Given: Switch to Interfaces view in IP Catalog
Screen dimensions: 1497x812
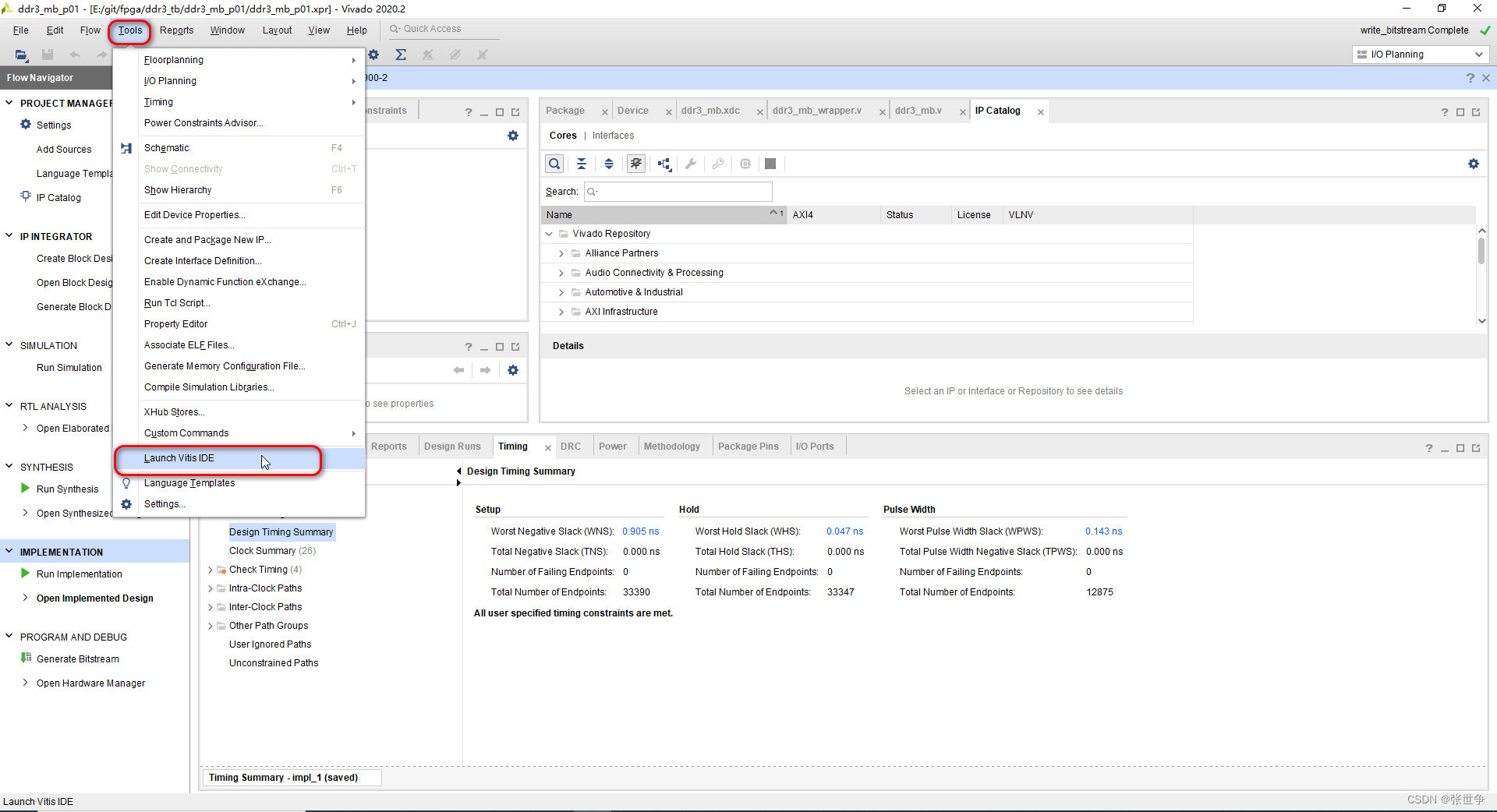Looking at the screenshot, I should click(x=613, y=136).
